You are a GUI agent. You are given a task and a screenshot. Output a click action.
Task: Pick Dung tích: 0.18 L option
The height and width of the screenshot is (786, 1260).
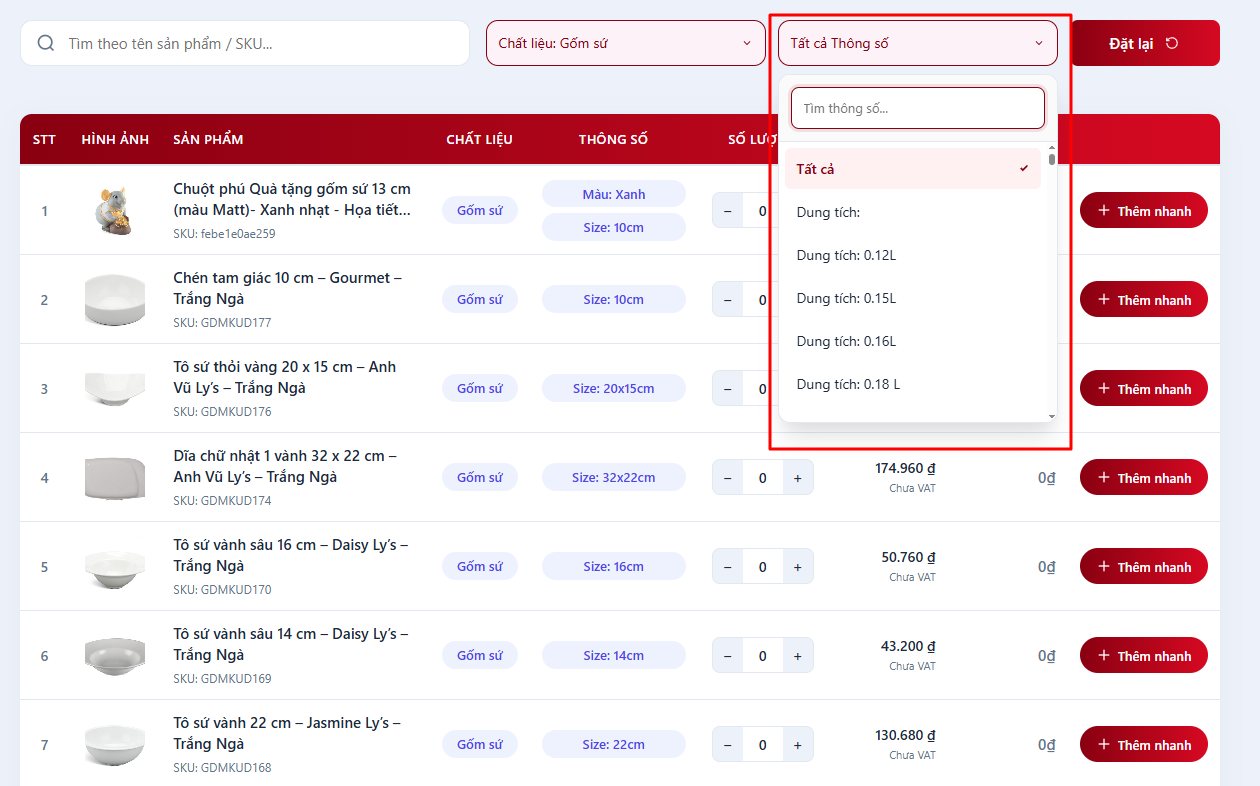[x=912, y=384]
